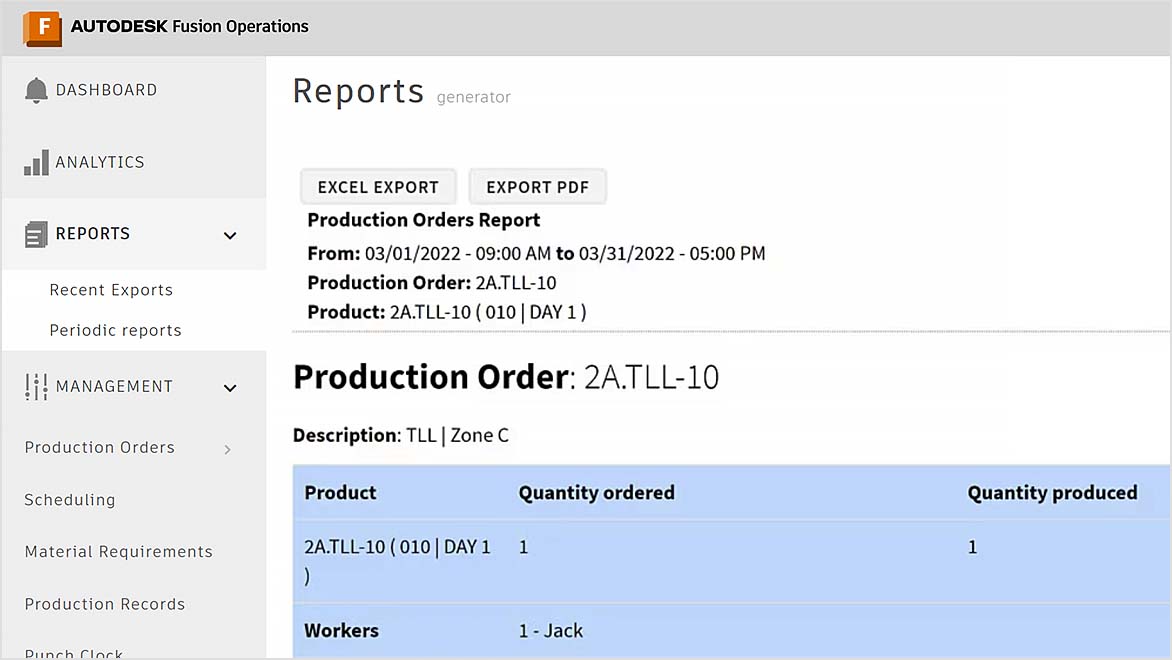The image size is (1172, 660).
Task: Open Recent Exports in the sidebar
Action: [x=110, y=289]
